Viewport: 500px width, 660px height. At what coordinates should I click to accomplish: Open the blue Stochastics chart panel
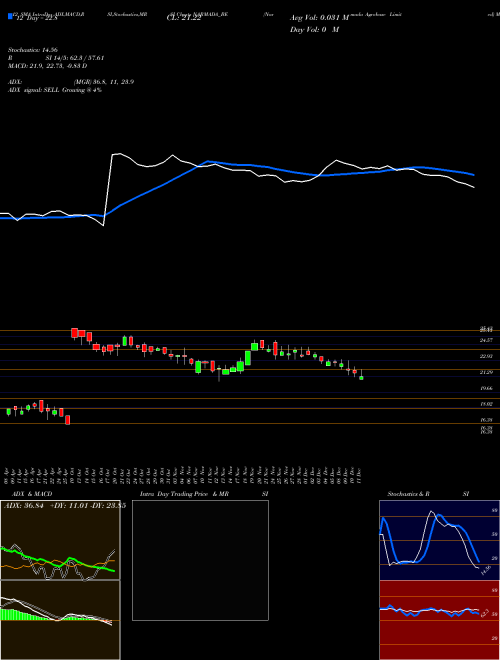[439, 540]
